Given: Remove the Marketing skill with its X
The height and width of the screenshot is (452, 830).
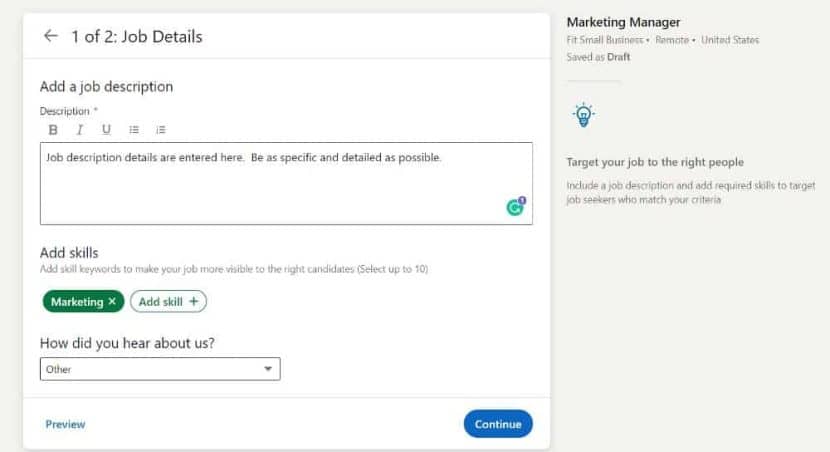Looking at the screenshot, I should point(112,302).
